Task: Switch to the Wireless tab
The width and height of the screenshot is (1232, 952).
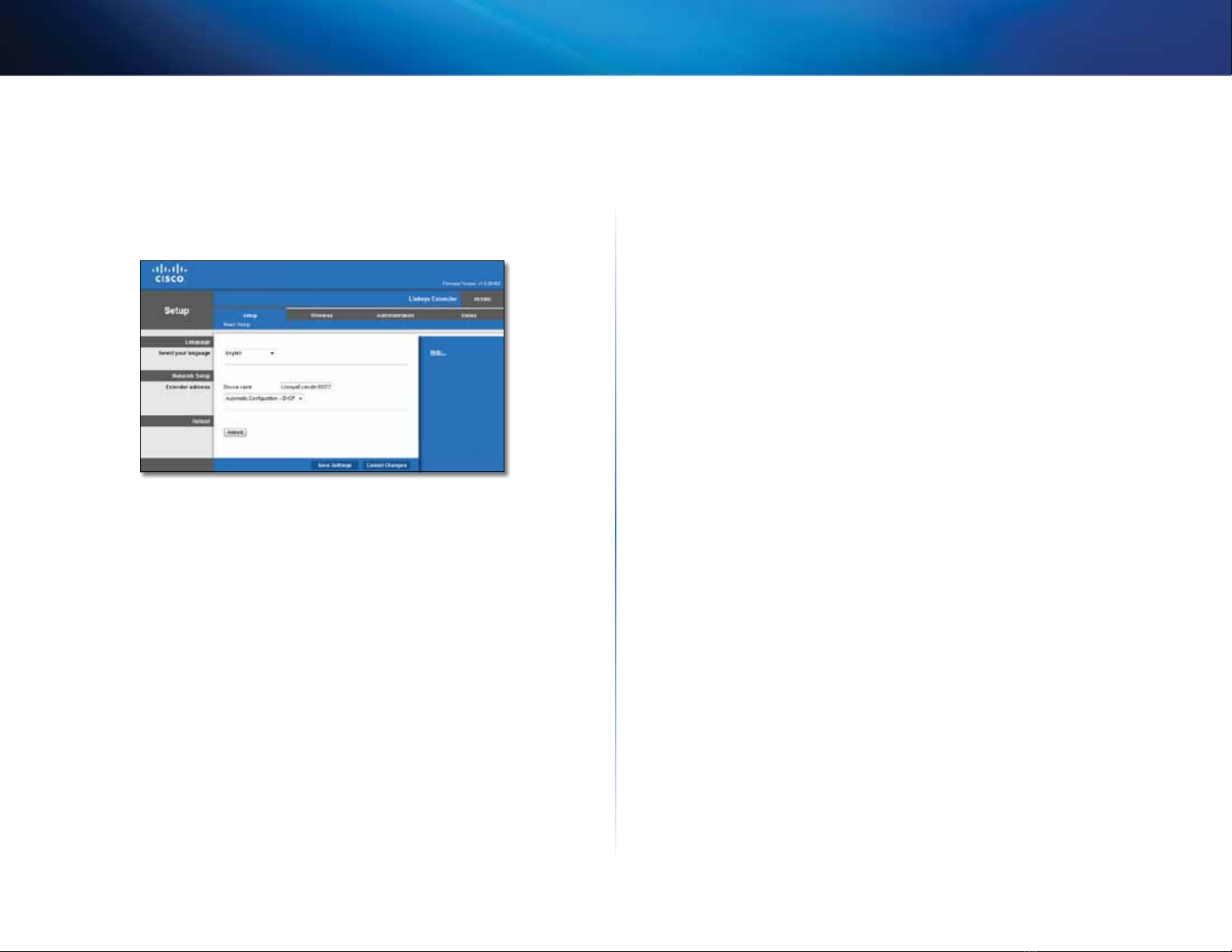Action: [322, 316]
